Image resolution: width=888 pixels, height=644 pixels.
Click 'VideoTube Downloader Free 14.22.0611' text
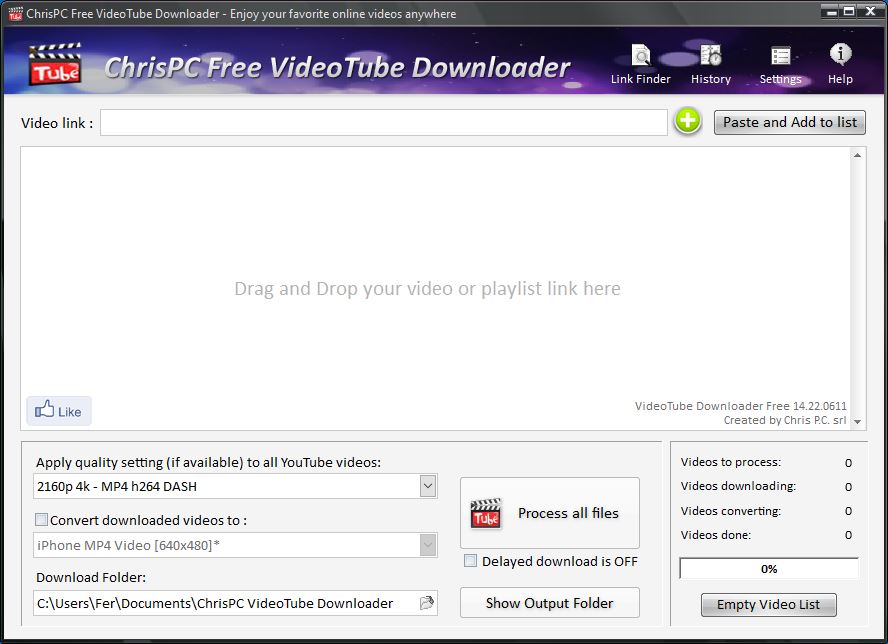point(740,406)
